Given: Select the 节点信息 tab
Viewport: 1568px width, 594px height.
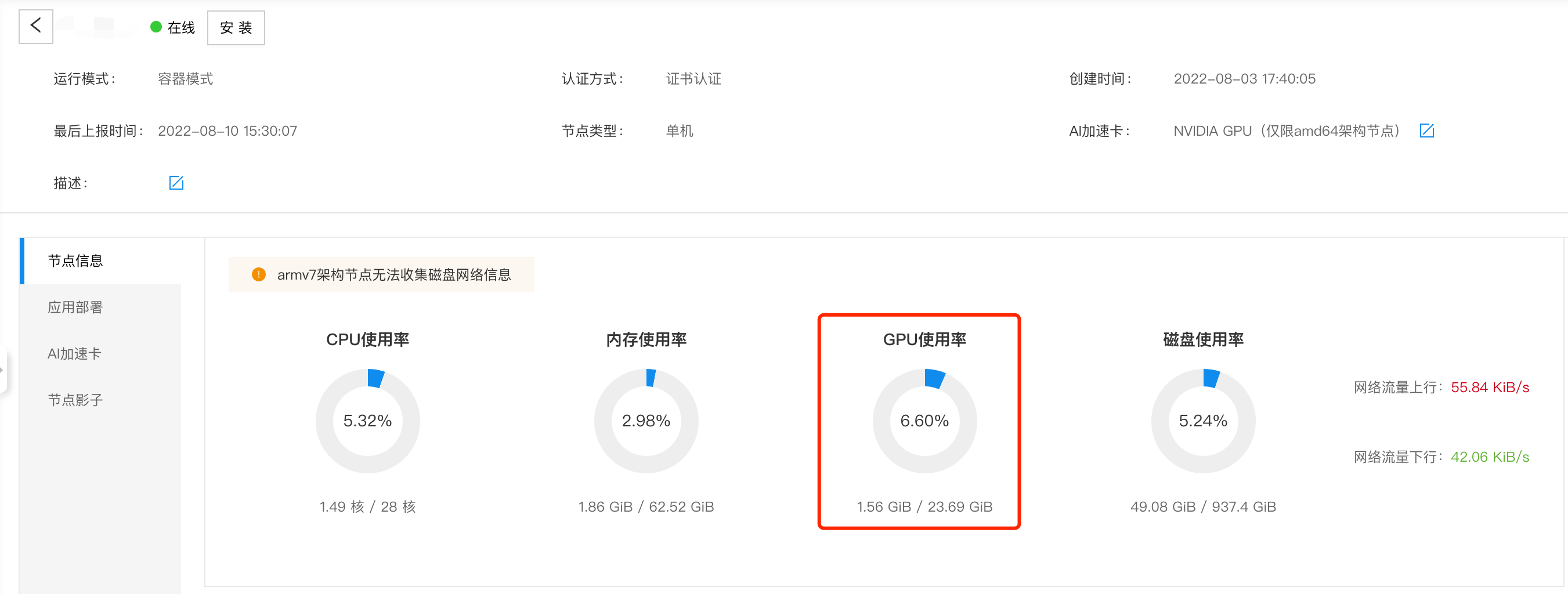Looking at the screenshot, I should click(101, 261).
